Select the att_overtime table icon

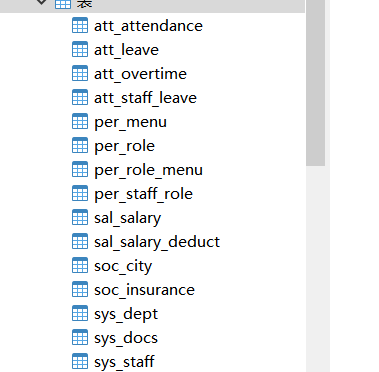click(80, 74)
